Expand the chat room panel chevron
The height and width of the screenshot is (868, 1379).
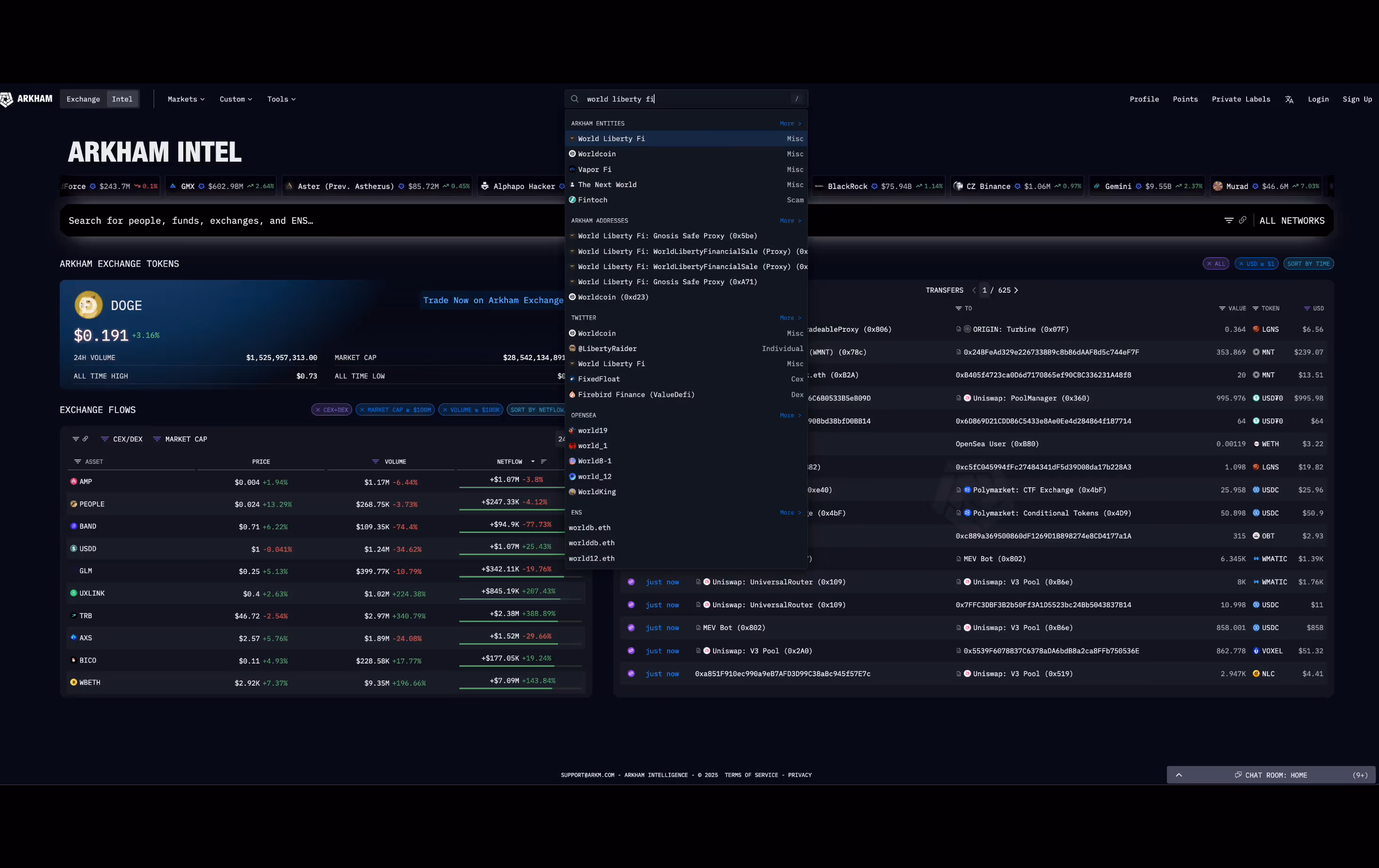point(1179,775)
